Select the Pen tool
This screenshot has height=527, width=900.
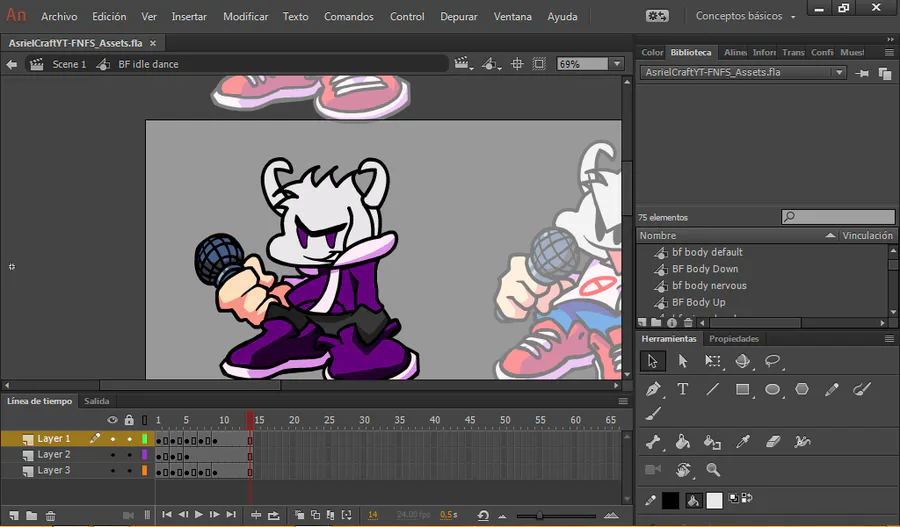653,389
